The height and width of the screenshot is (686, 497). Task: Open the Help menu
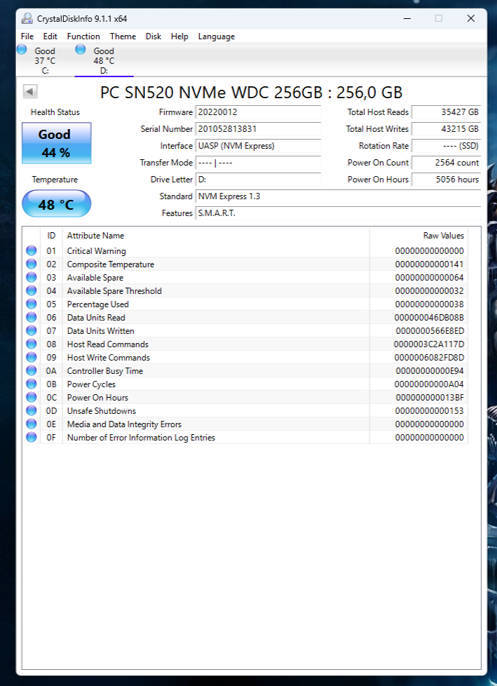[x=179, y=36]
